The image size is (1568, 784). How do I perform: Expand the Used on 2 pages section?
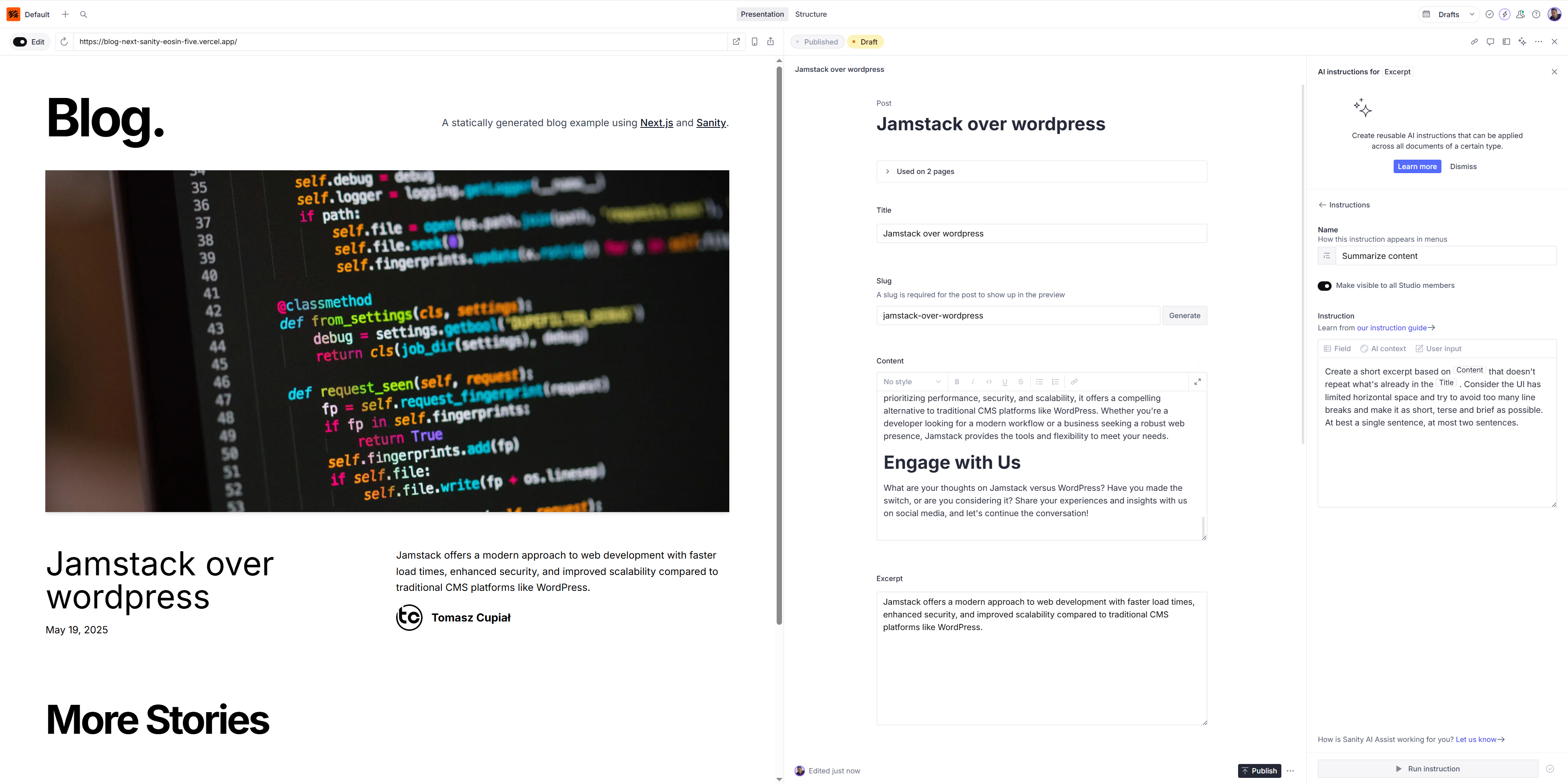pos(1042,171)
